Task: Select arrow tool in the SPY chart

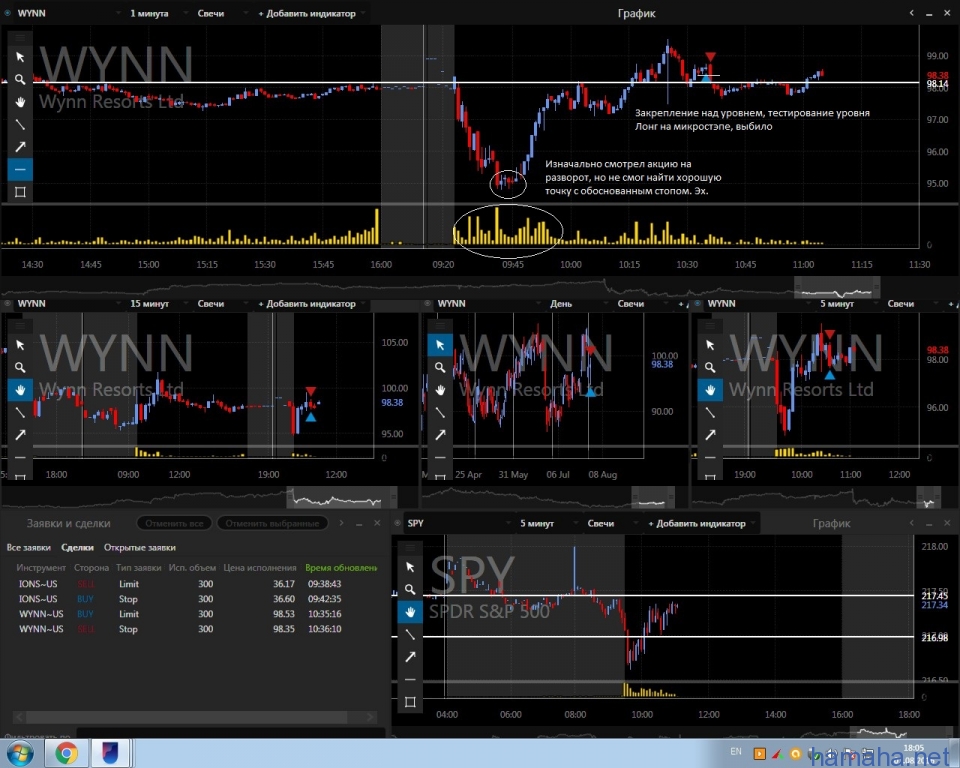Action: [410, 657]
